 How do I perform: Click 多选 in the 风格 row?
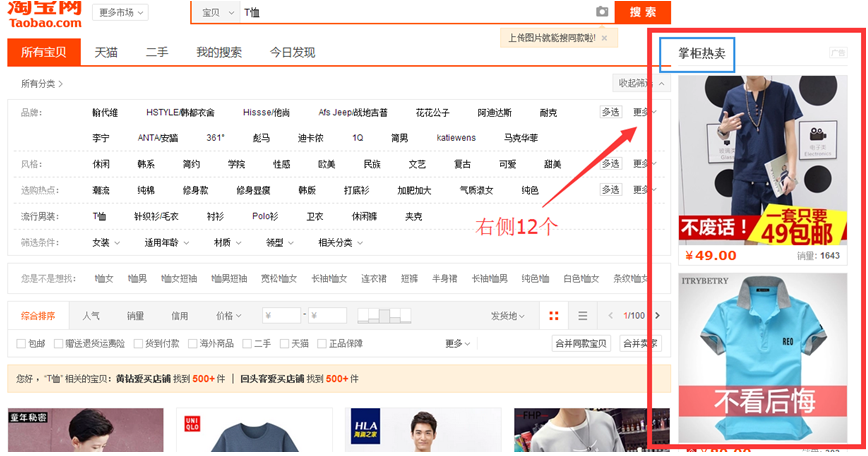[611, 163]
